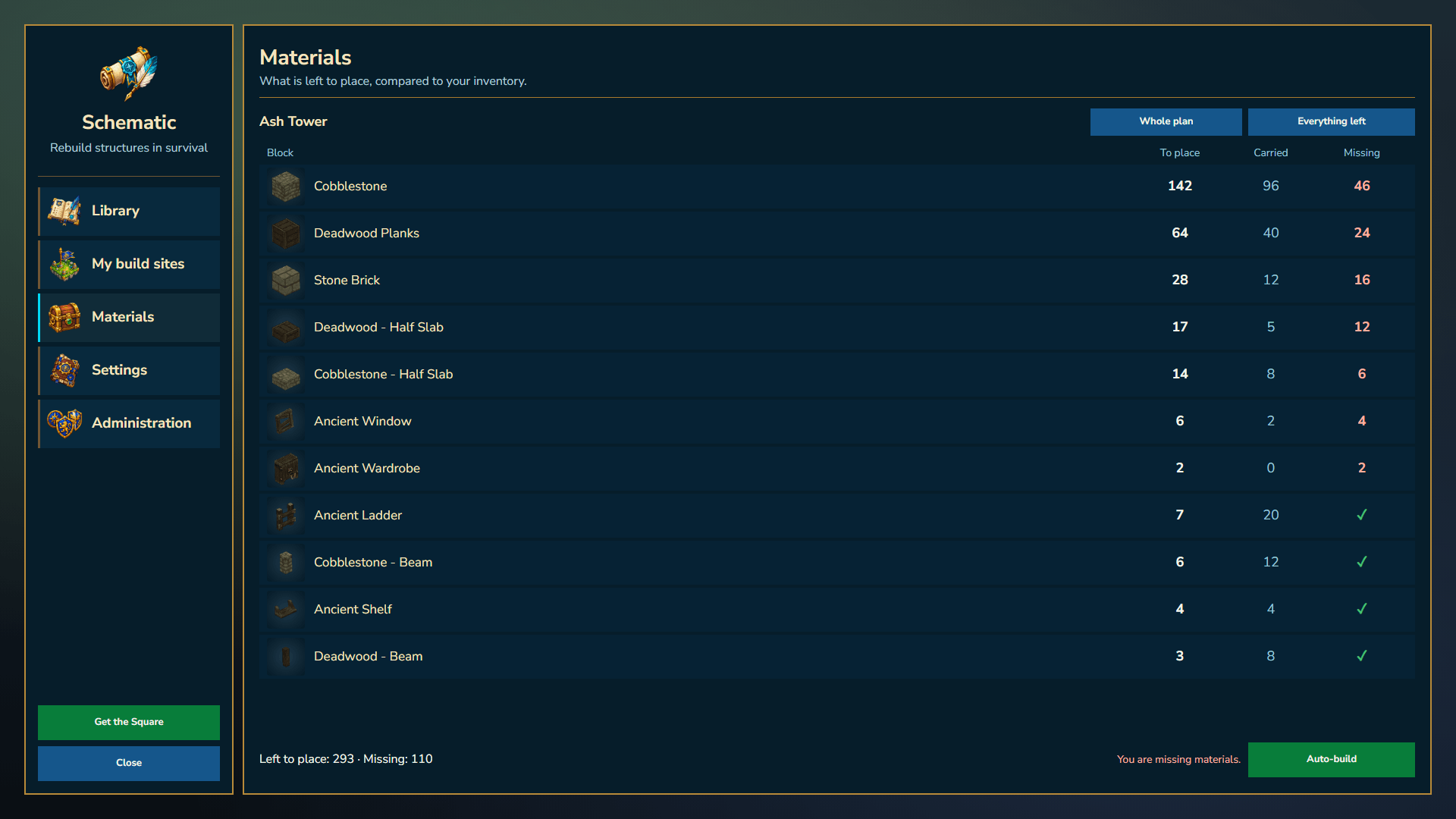
Task: Click the Ancient Wardrobe icon
Action: [286, 469]
